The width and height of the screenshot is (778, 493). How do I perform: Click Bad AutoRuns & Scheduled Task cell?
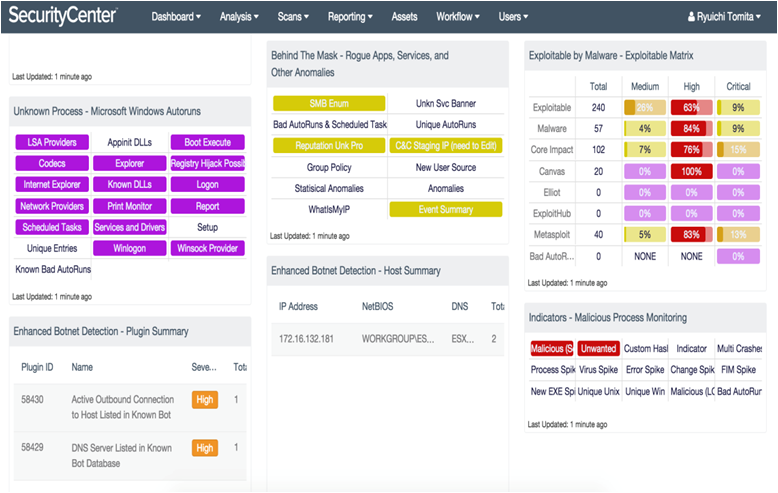[x=329, y=124]
